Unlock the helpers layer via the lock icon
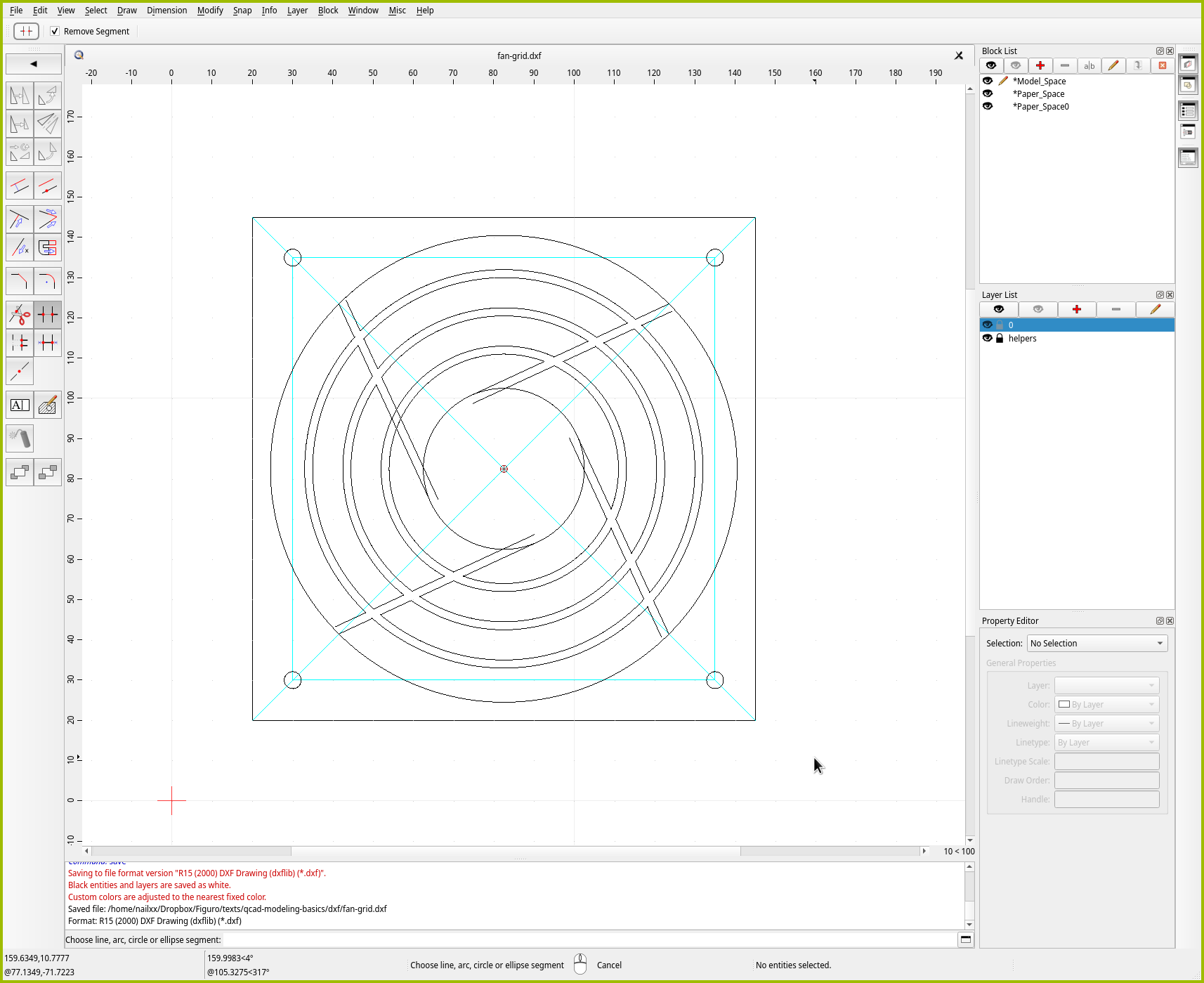Viewport: 1204px width, 983px height. point(1000,339)
